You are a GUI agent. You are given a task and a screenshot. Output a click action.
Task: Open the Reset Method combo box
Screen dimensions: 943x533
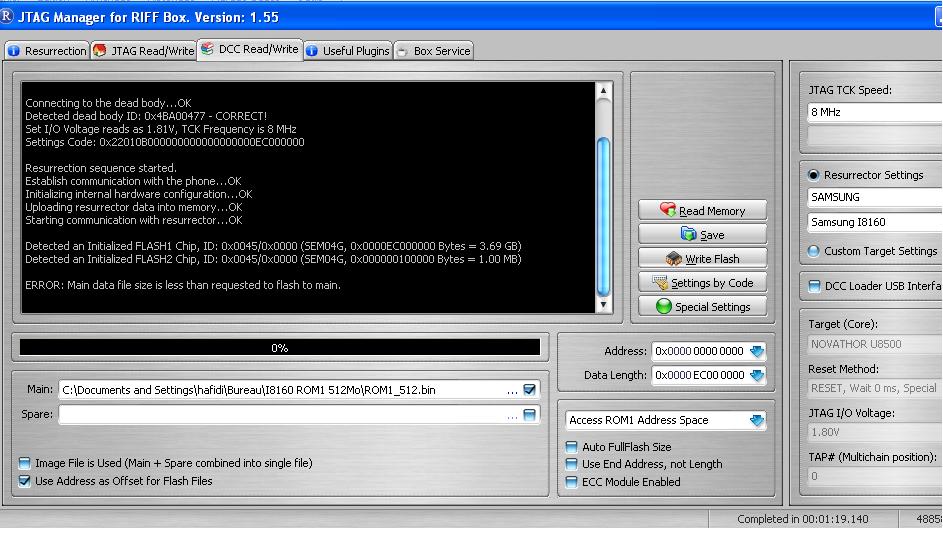point(875,388)
